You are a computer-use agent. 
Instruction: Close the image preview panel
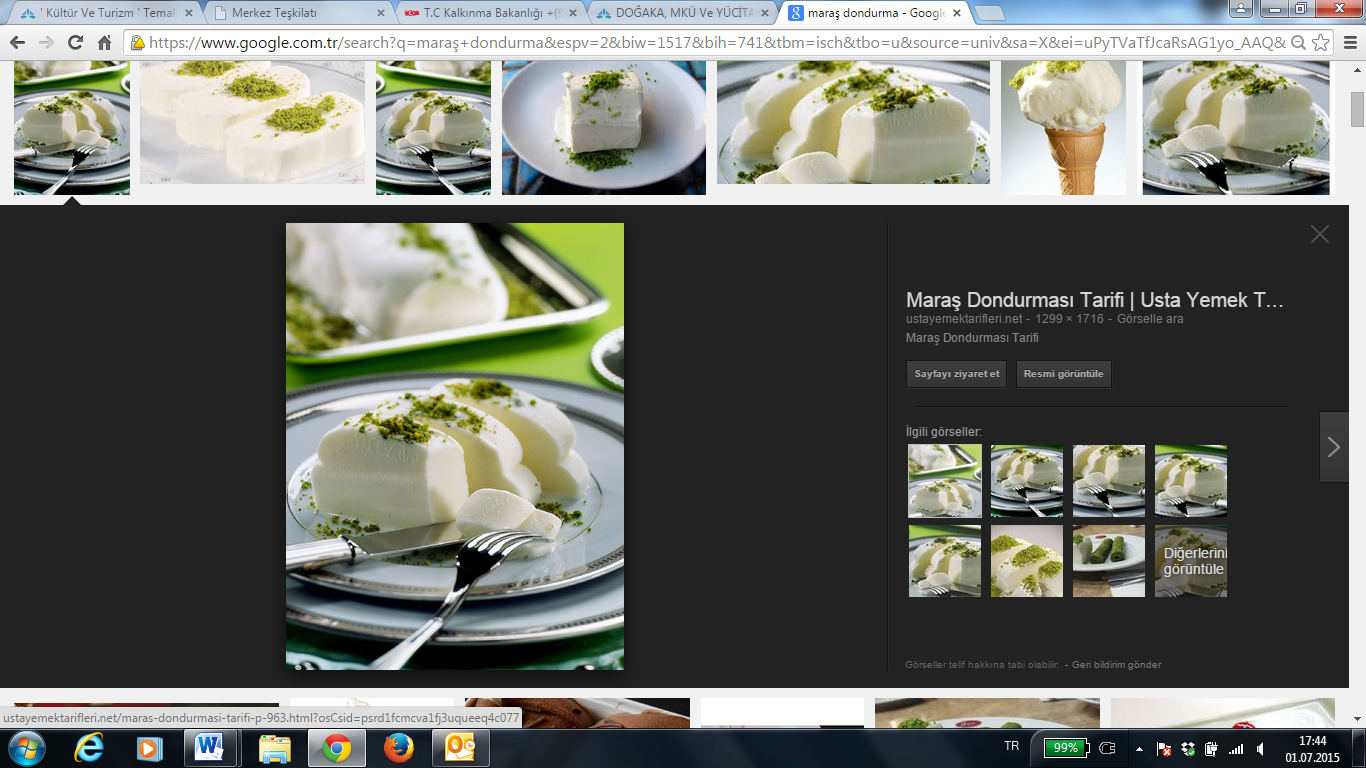pos(1320,234)
